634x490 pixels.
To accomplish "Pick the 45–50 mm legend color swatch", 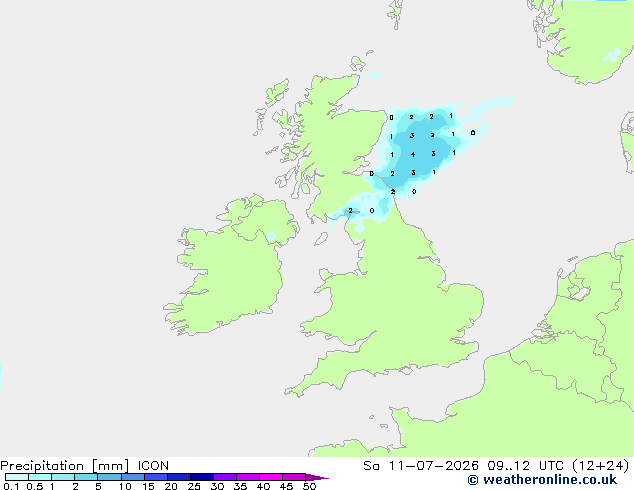I will [294, 477].
